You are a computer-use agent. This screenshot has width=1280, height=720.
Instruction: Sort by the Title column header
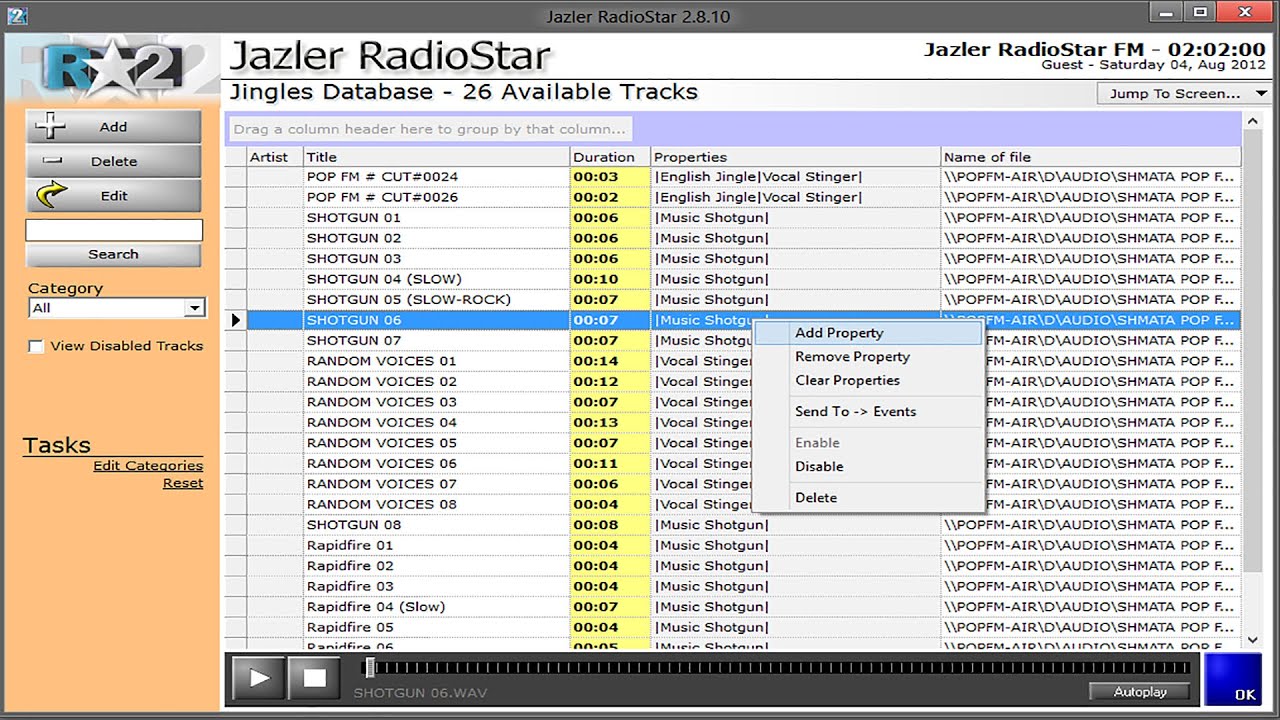[x=436, y=157]
